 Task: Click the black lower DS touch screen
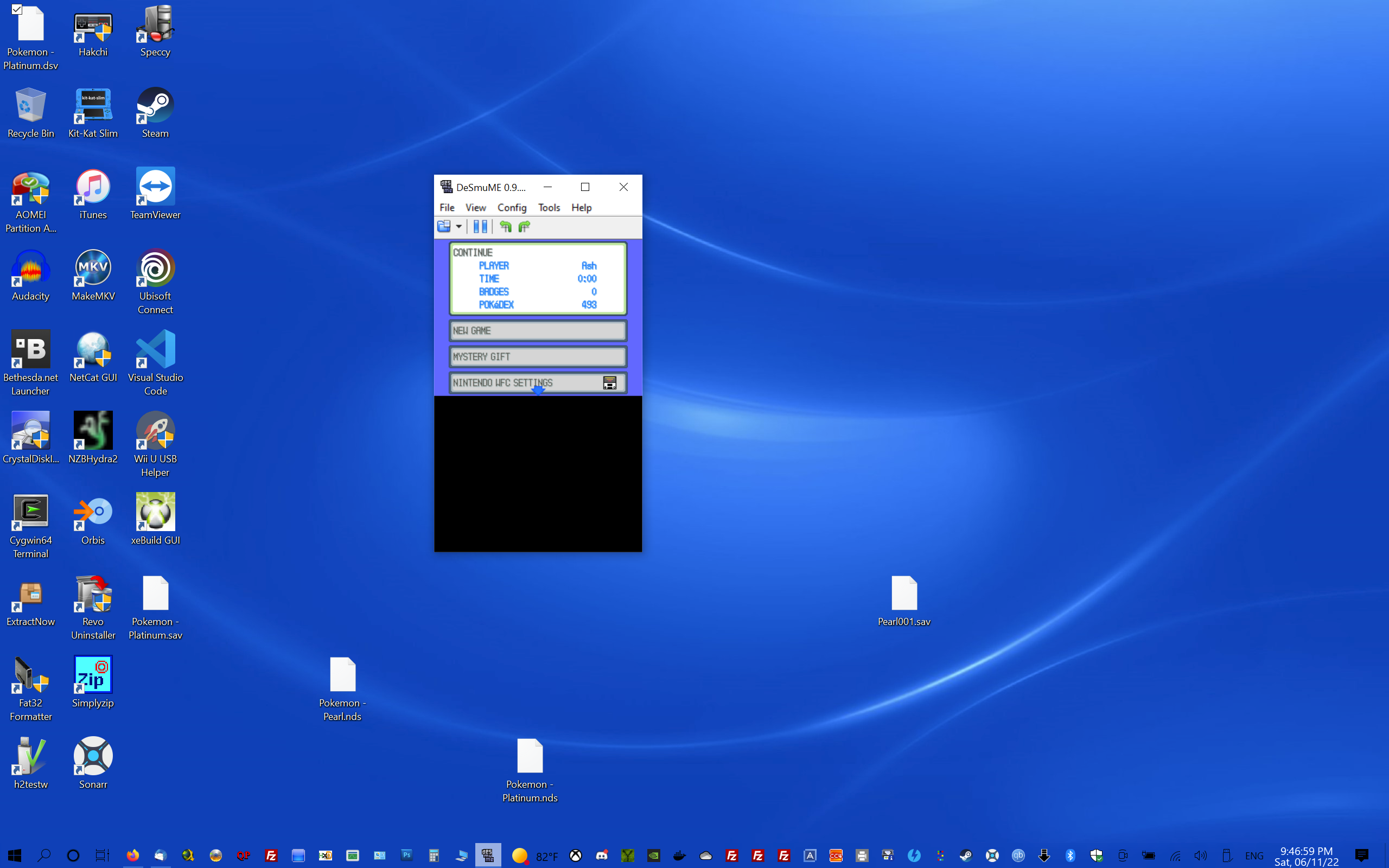[538, 474]
